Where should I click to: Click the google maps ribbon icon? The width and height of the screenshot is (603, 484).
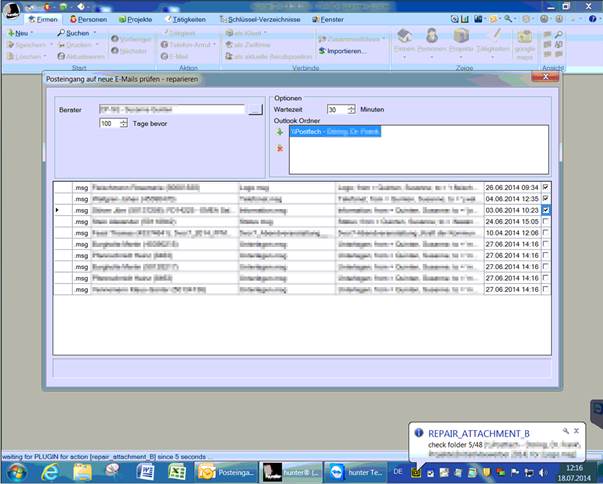[523, 40]
